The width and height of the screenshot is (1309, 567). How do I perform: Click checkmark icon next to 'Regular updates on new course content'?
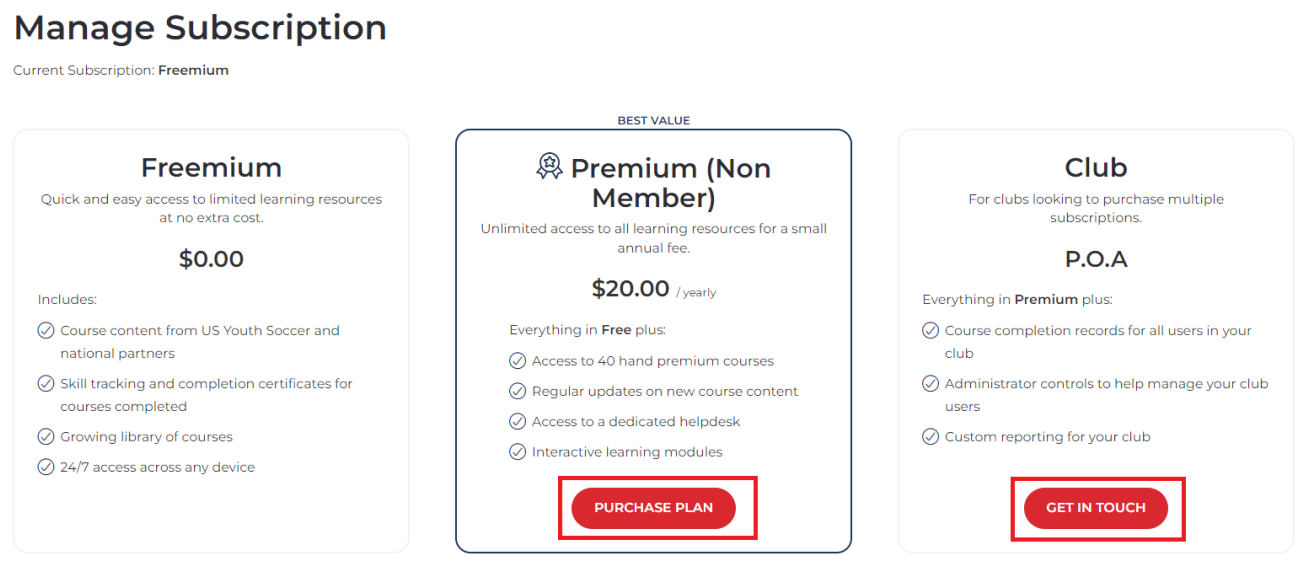point(517,391)
